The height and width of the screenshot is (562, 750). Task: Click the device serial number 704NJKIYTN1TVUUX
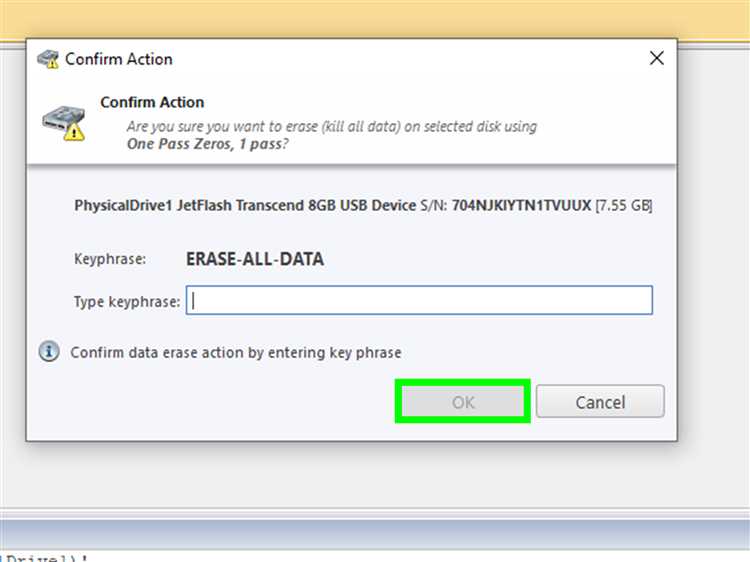pyautogui.click(x=521, y=206)
